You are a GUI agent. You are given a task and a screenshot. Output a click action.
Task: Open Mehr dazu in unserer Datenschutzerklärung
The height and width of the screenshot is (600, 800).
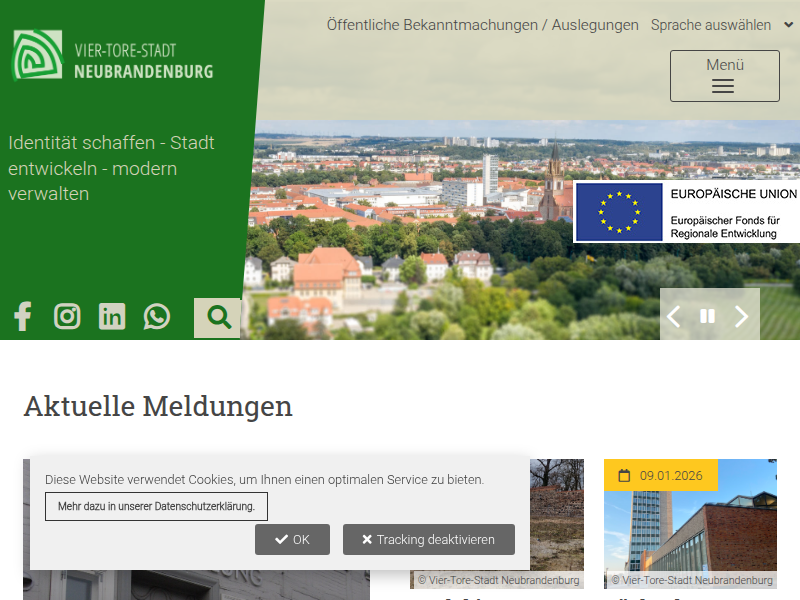pos(156,506)
